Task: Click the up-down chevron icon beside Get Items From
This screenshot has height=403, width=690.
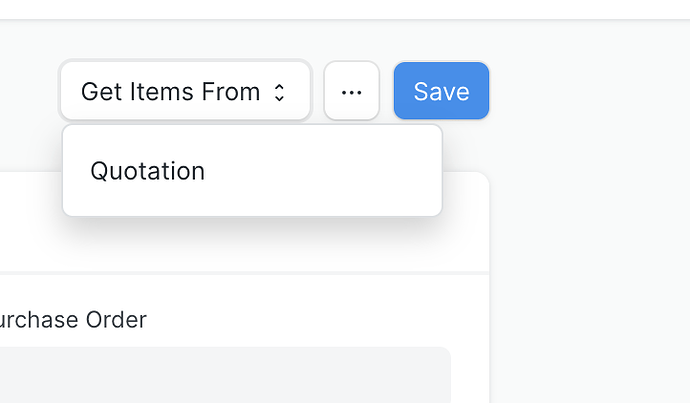Action: click(x=280, y=92)
